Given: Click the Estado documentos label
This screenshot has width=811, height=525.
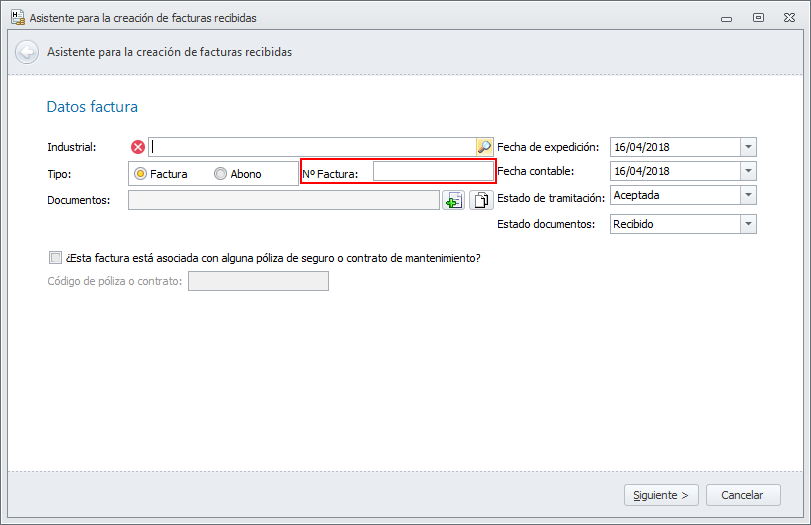Looking at the screenshot, I should point(546,224).
